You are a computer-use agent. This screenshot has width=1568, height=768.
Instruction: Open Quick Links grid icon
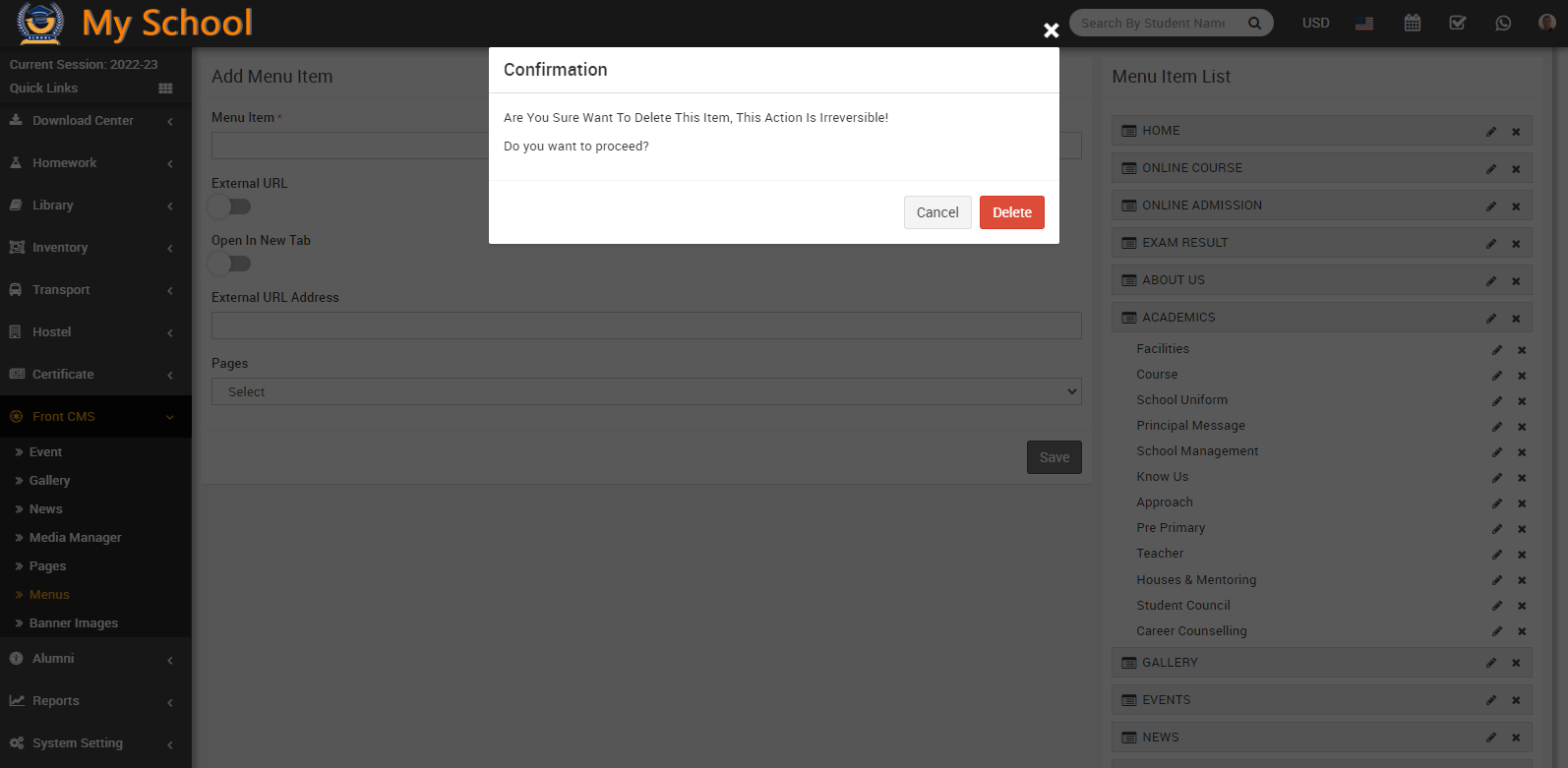click(x=165, y=89)
